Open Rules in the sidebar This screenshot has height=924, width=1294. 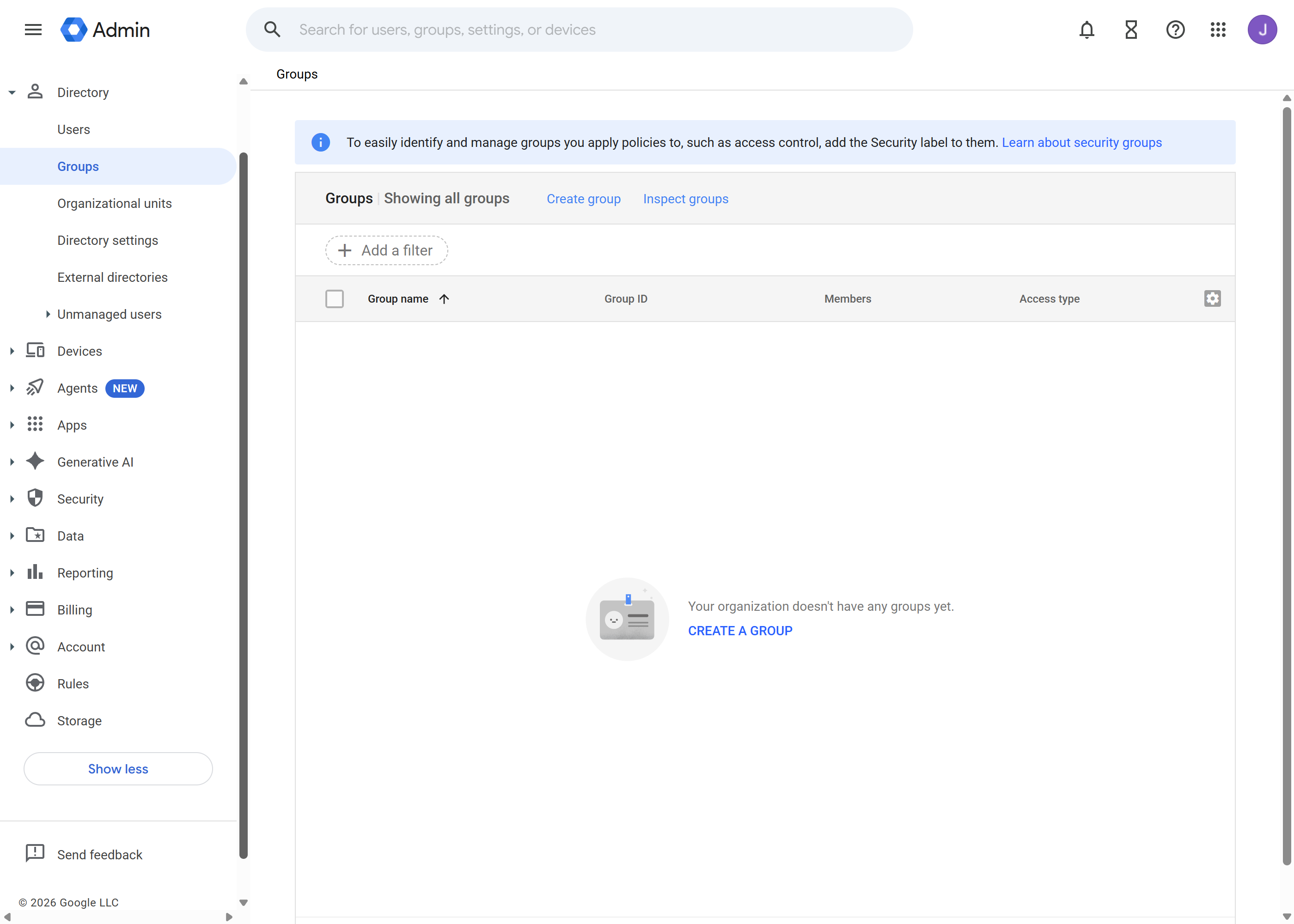pos(73,683)
